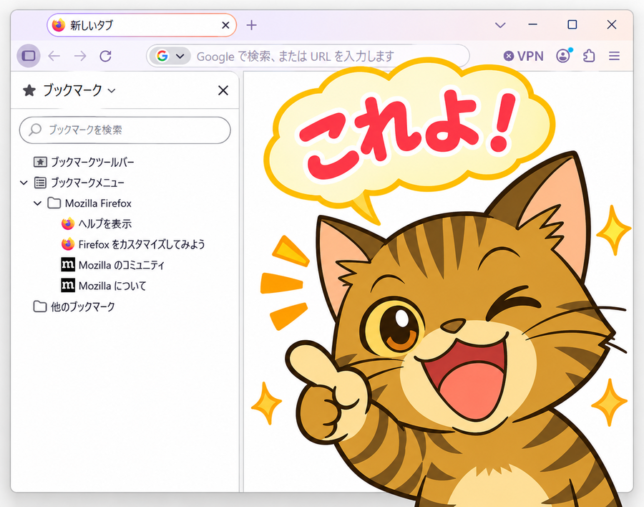Viewport: 644px width, 507px height.
Task: Select ブックマークツールバー folder
Action: tap(84, 162)
